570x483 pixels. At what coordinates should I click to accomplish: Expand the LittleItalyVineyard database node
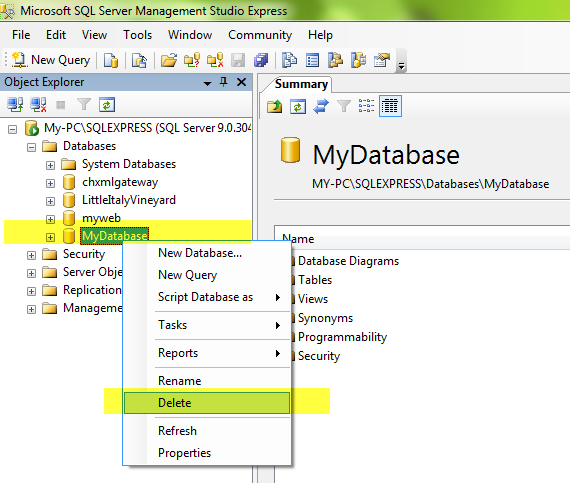pyautogui.click(x=50, y=201)
